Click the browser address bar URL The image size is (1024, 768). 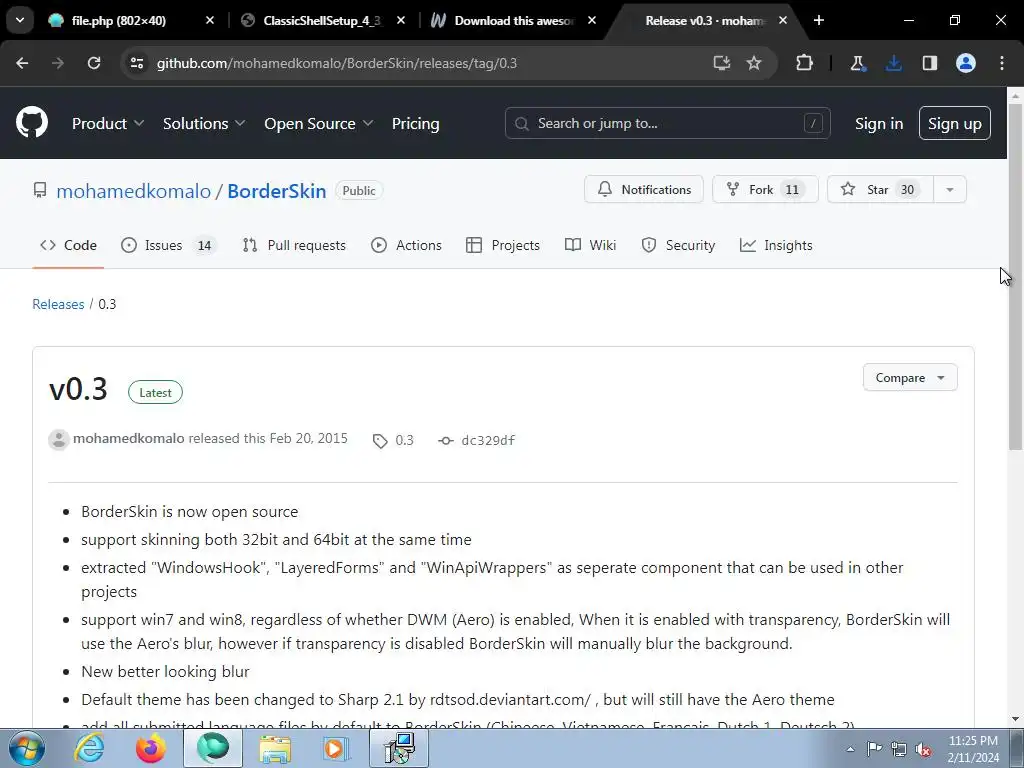coord(337,63)
